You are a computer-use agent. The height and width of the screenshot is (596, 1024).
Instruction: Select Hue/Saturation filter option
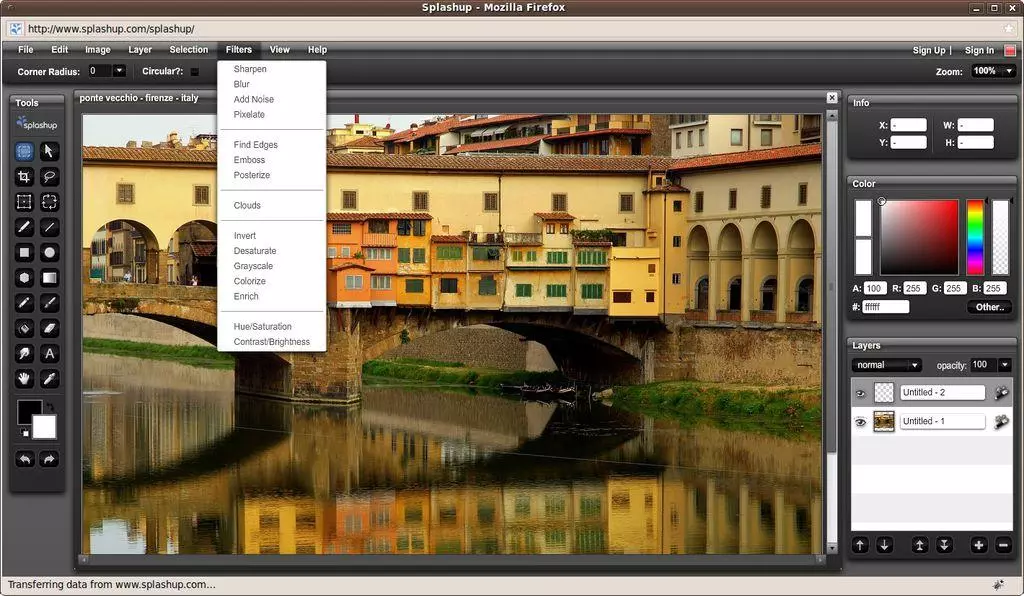(262, 327)
